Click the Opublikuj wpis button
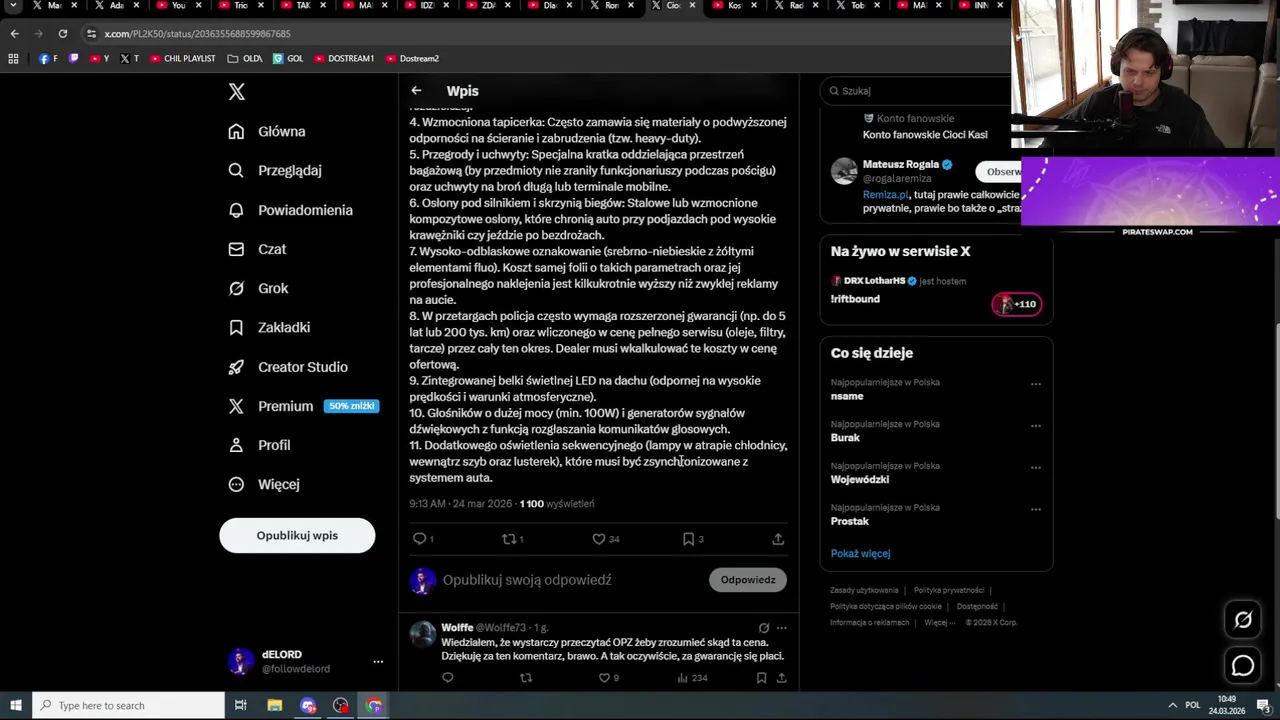This screenshot has width=1280, height=720. [297, 535]
